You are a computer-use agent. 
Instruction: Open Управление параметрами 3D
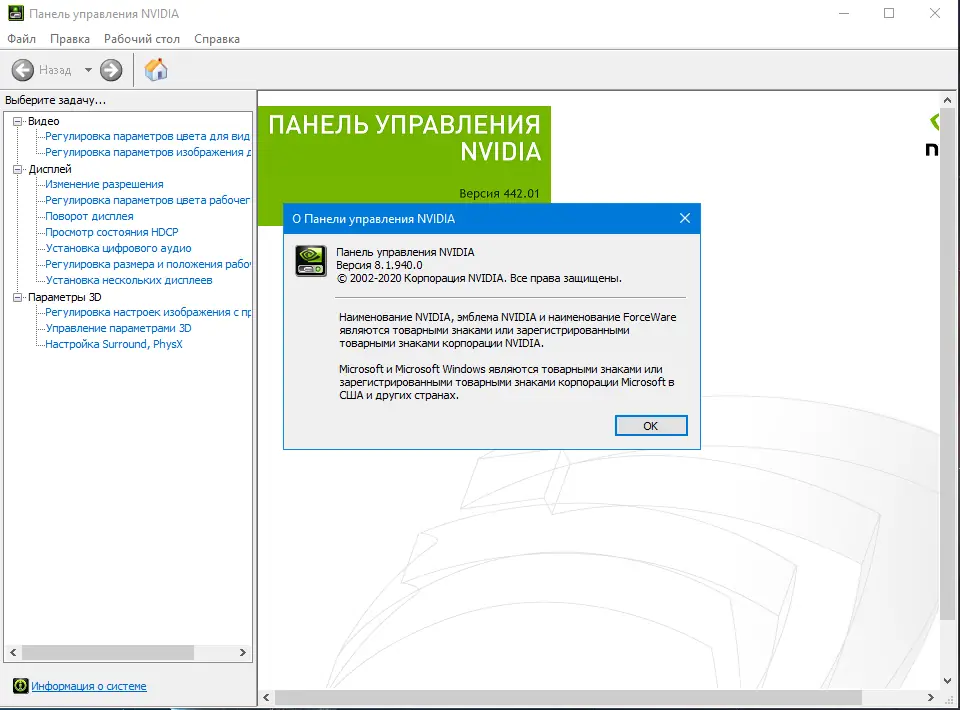coord(118,328)
